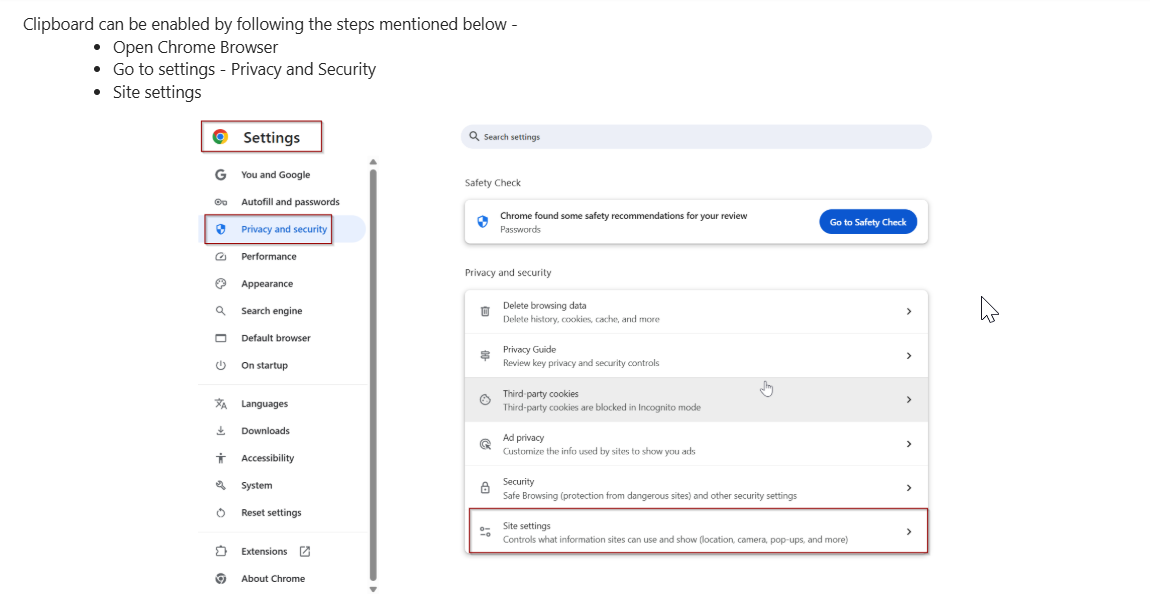This screenshot has width=1150, height=605.
Task: Click the power icon for On startup
Action: tap(220, 364)
